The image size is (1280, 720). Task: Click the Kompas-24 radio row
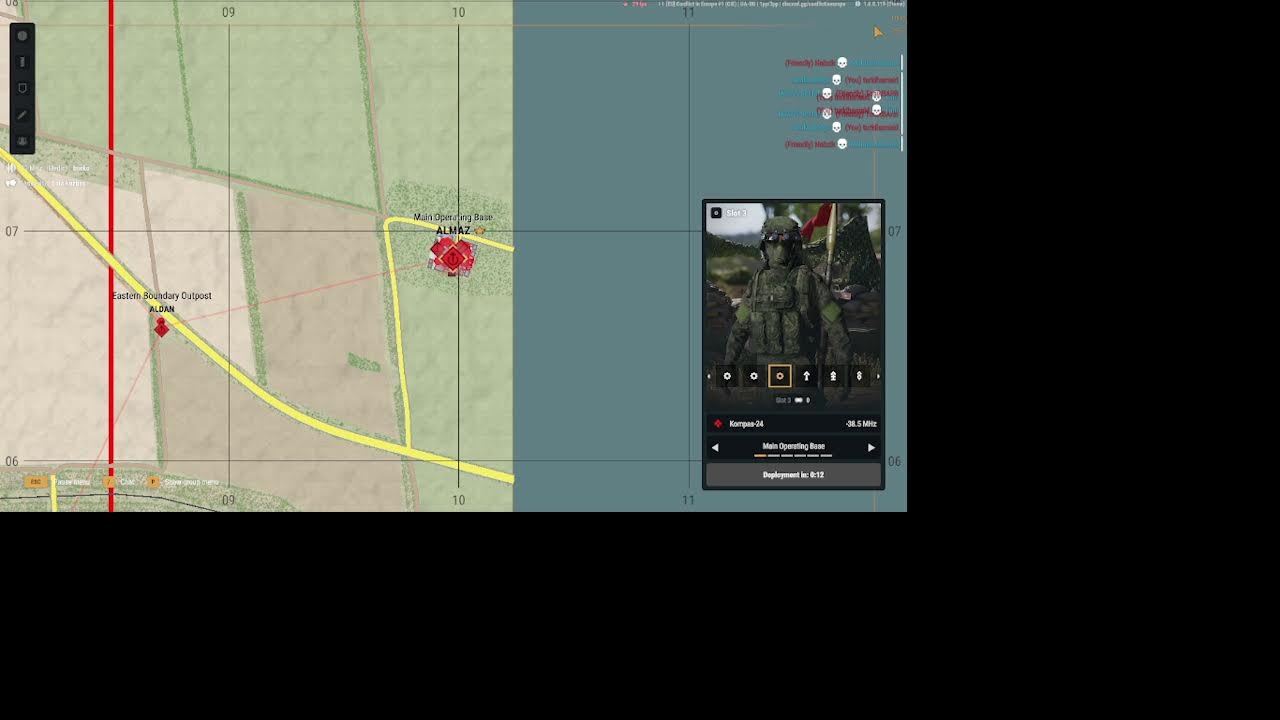click(793, 424)
